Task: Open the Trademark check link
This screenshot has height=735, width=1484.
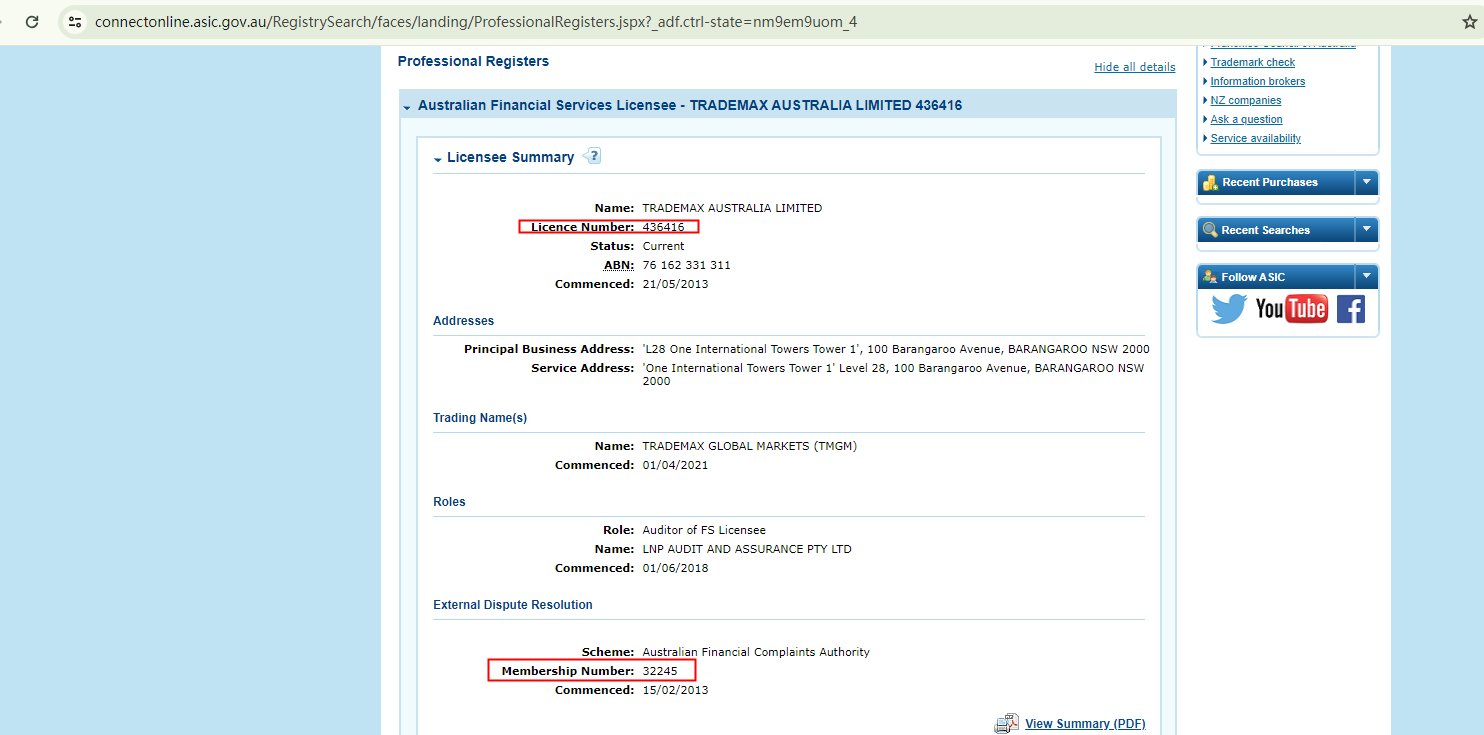Action: tap(1253, 62)
